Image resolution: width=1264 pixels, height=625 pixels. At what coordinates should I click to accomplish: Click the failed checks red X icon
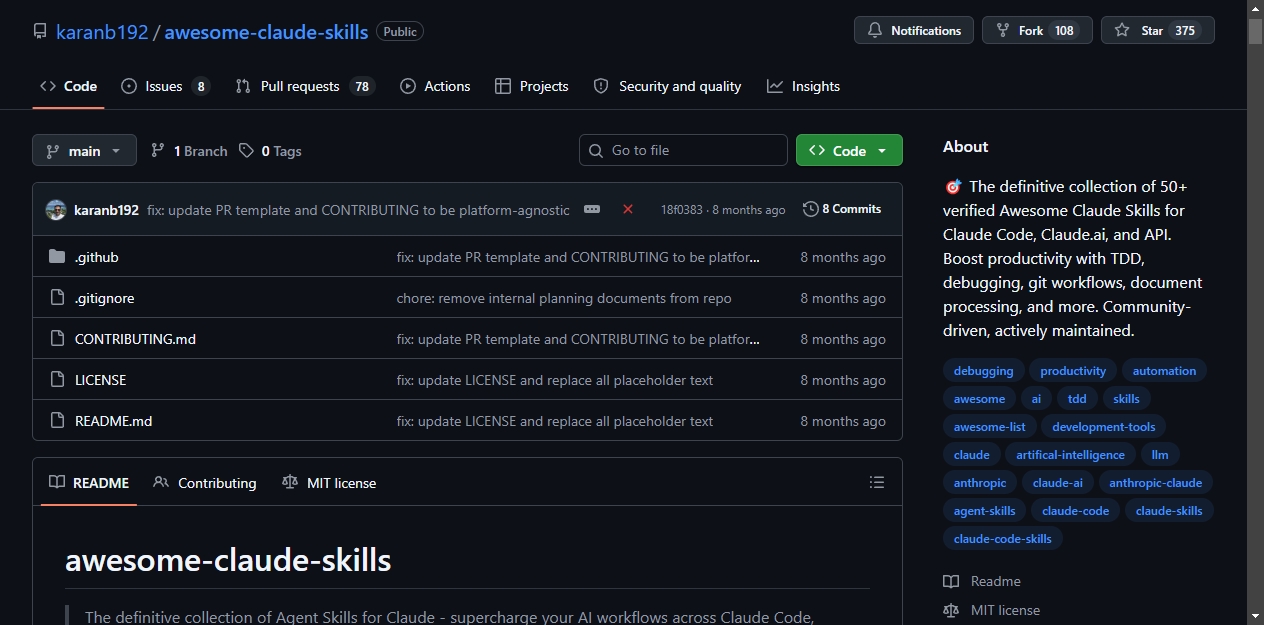pos(628,209)
